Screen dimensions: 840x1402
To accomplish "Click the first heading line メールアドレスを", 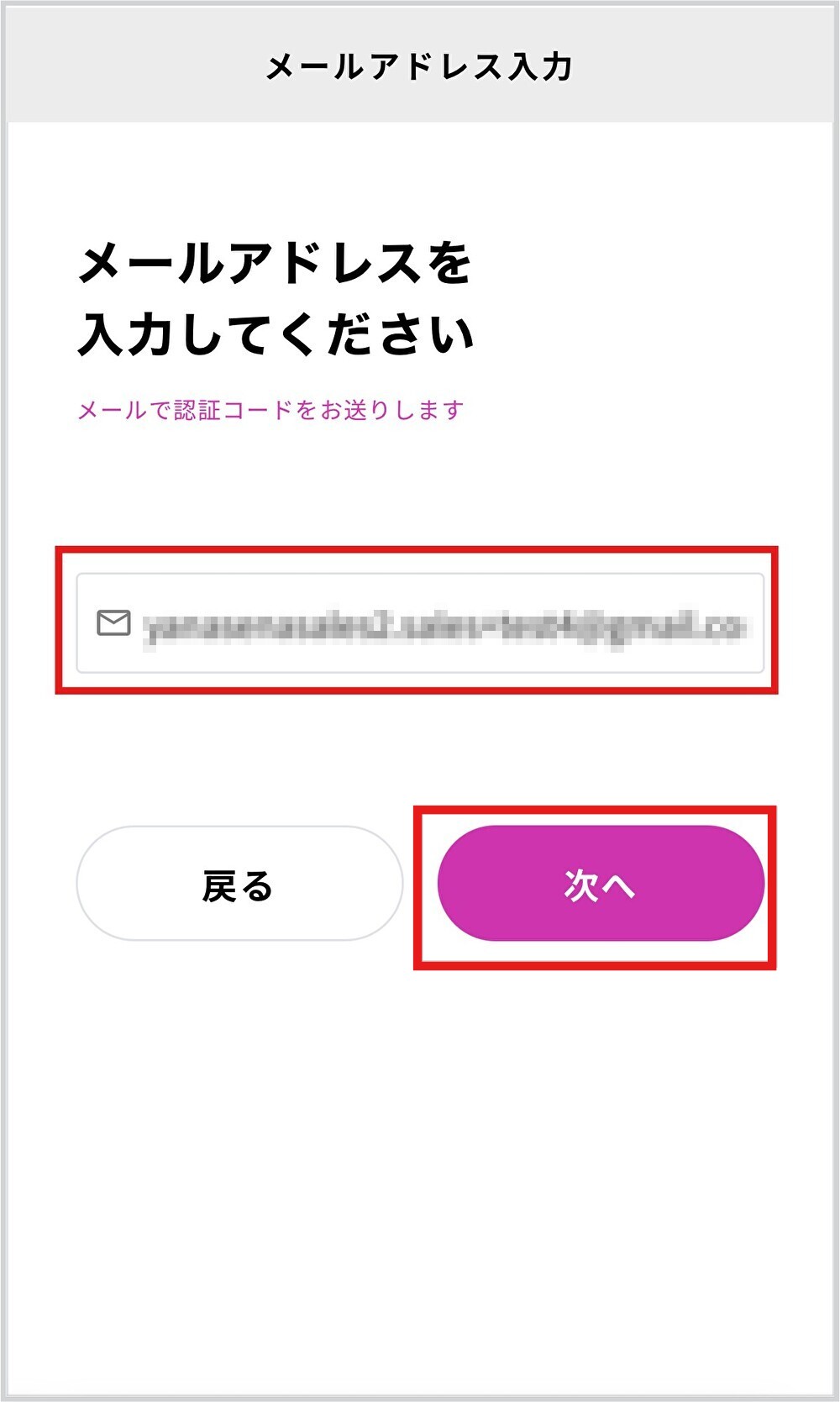I will point(275,263).
